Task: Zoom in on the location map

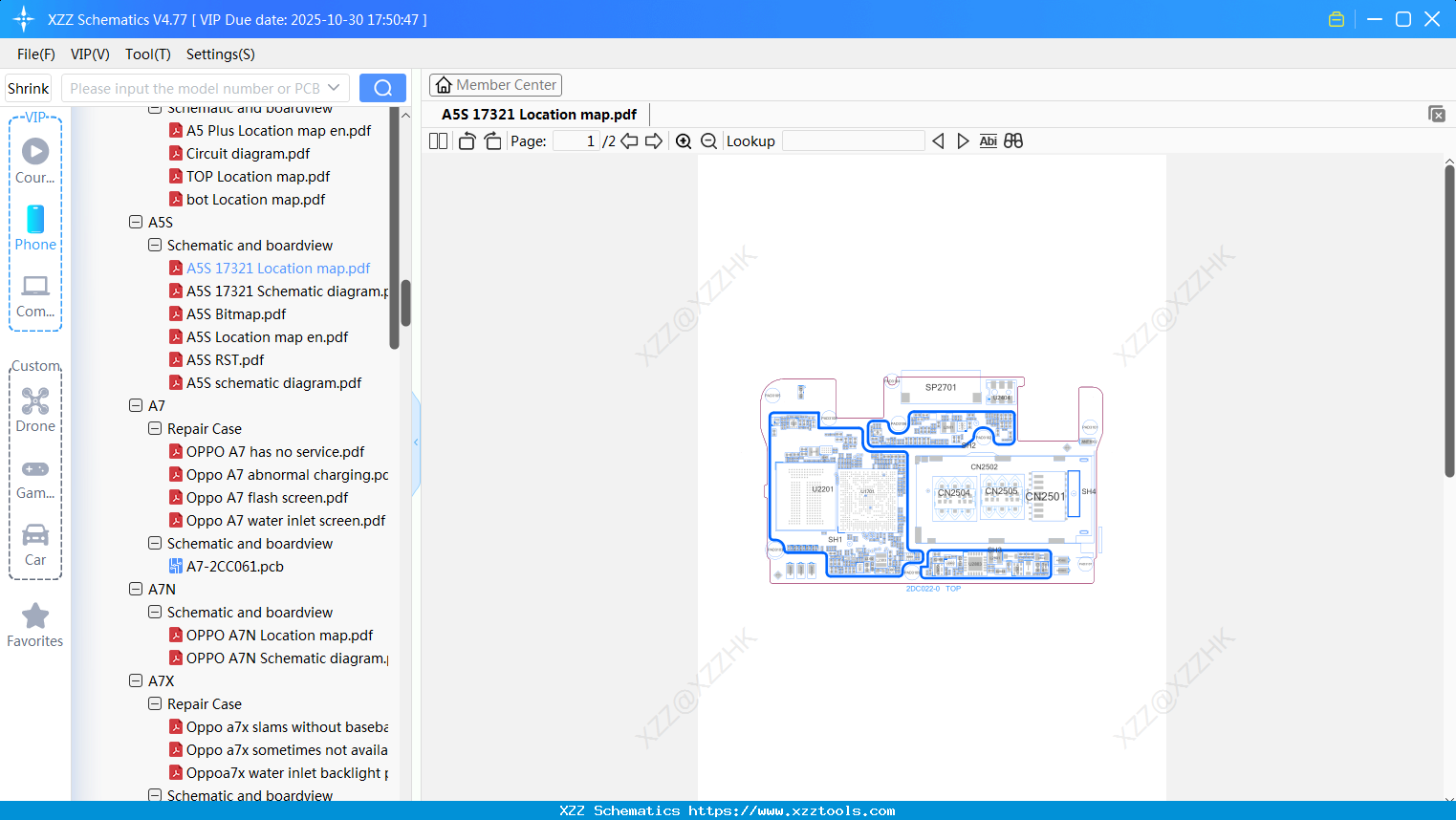Action: tap(684, 140)
